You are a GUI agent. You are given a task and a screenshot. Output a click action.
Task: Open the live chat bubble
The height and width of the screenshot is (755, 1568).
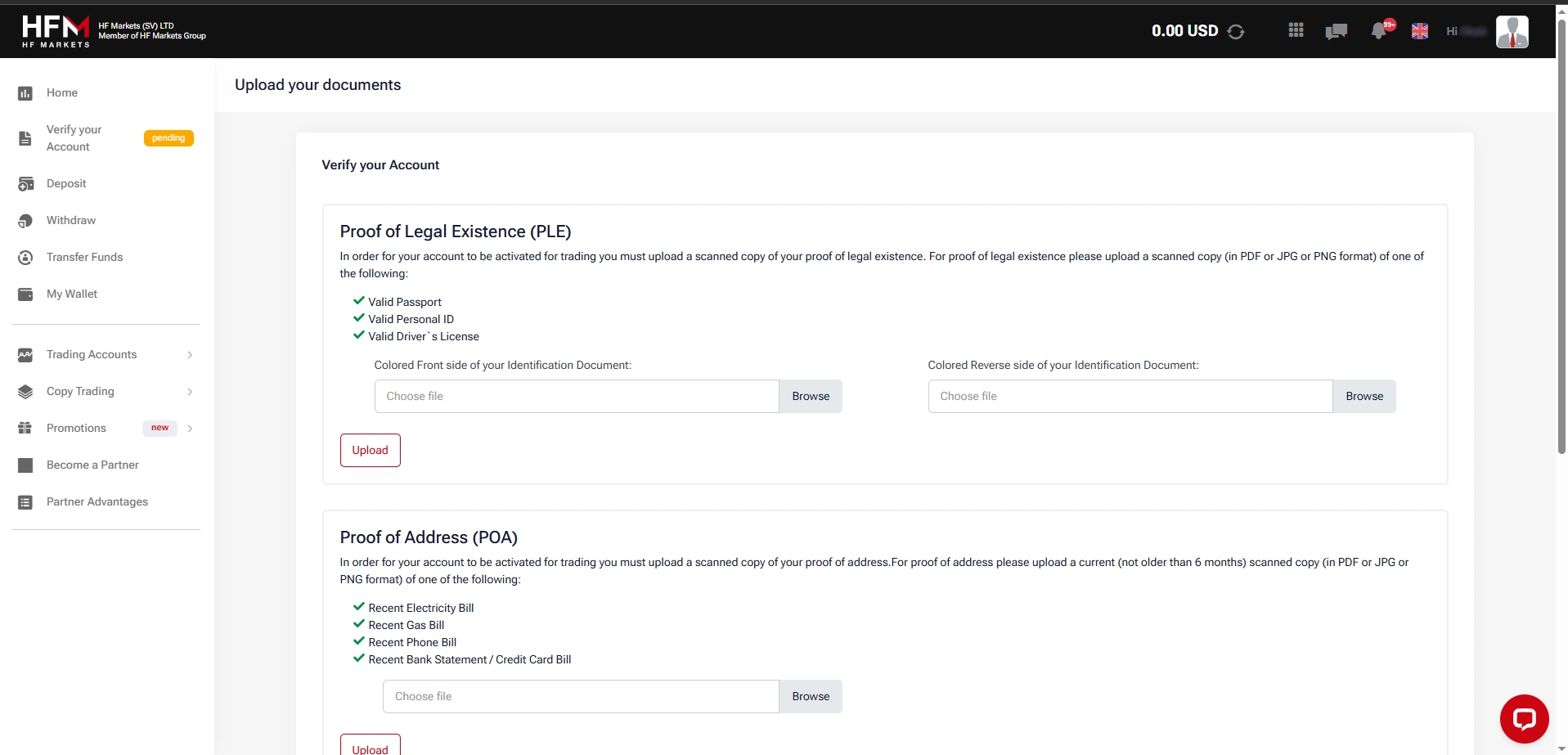click(1524, 719)
